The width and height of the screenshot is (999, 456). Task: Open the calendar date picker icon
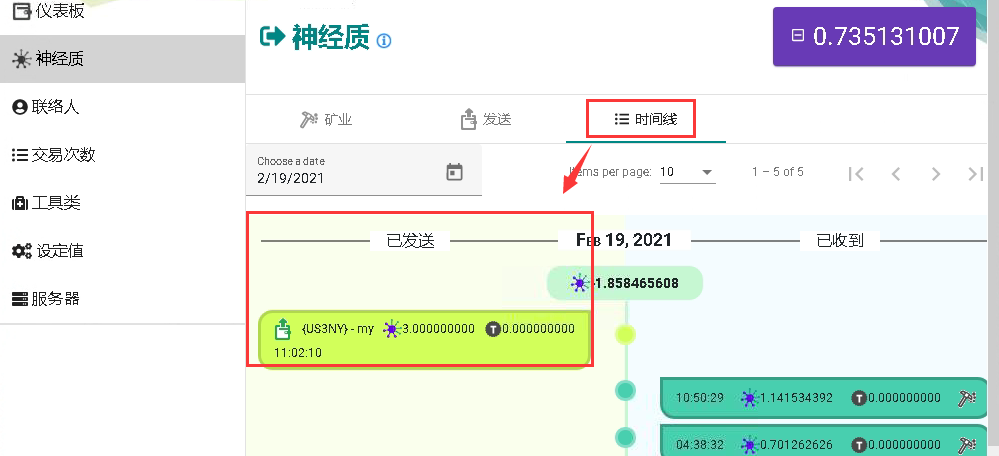[454, 172]
